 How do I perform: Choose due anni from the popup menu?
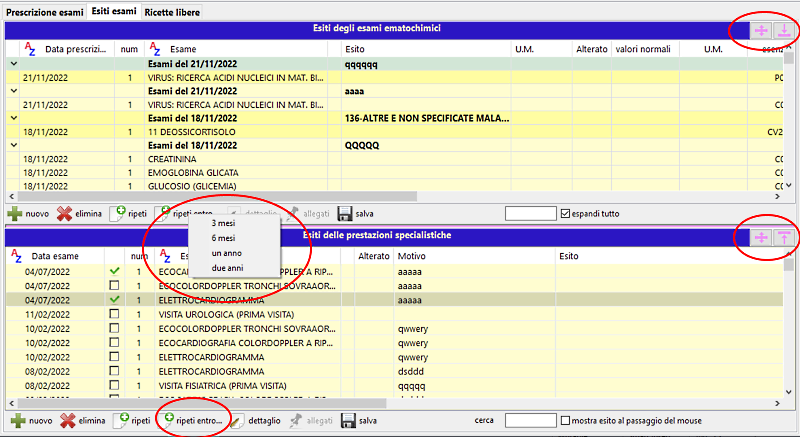[228, 268]
